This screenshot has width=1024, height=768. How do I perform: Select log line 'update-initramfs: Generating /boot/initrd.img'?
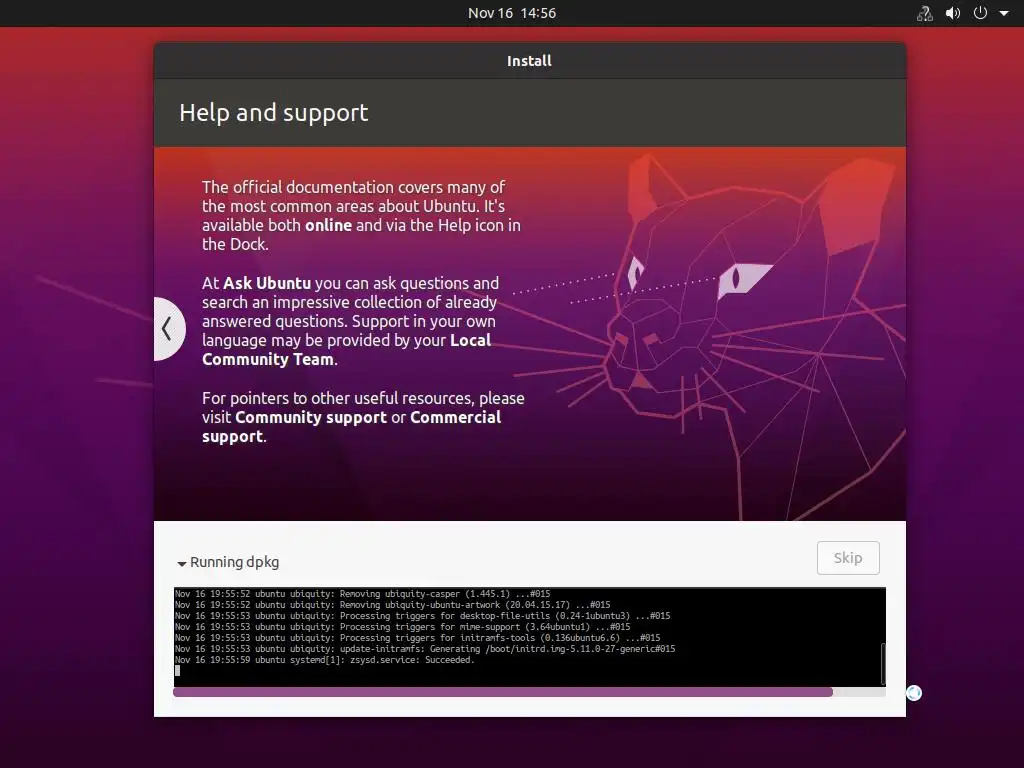[x=425, y=649]
